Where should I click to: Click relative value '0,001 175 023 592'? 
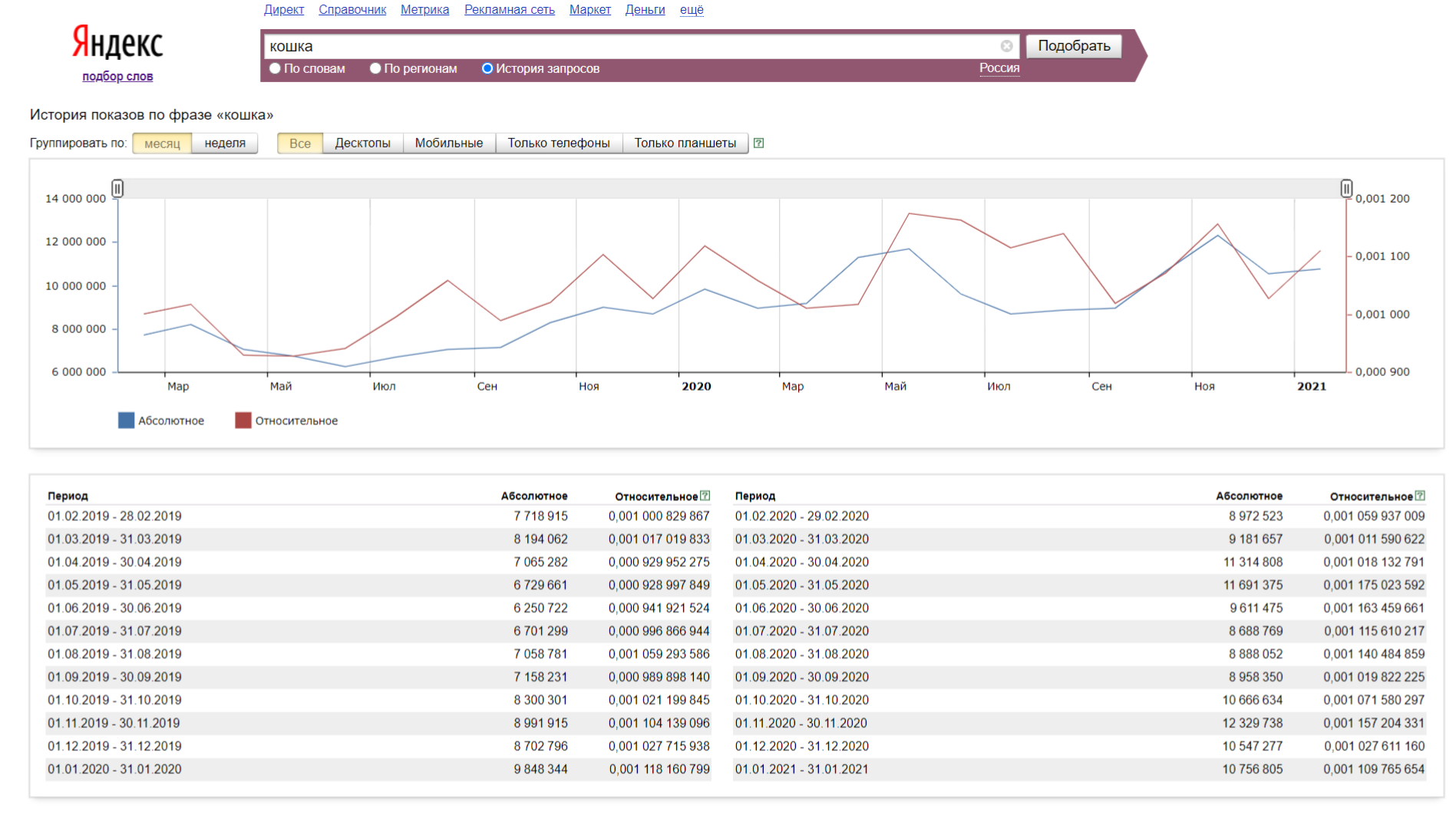coord(1374,585)
